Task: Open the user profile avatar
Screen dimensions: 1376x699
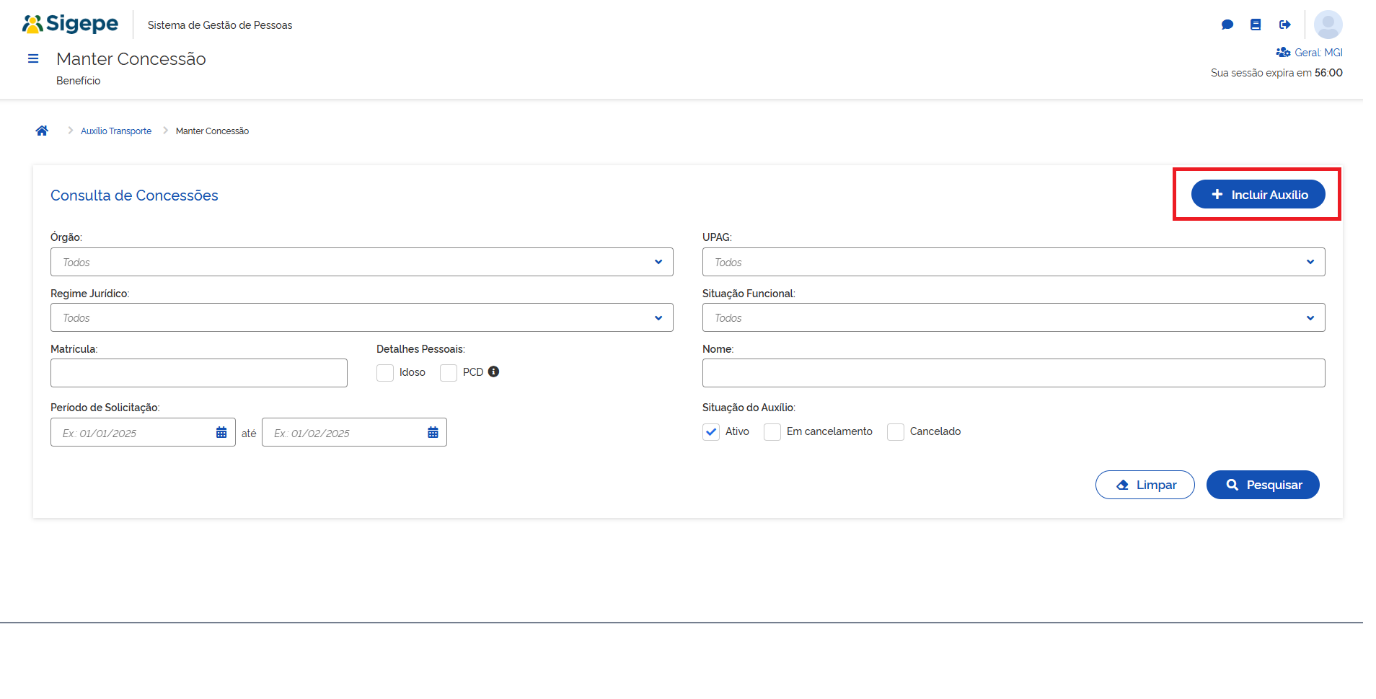Action: click(x=1328, y=25)
